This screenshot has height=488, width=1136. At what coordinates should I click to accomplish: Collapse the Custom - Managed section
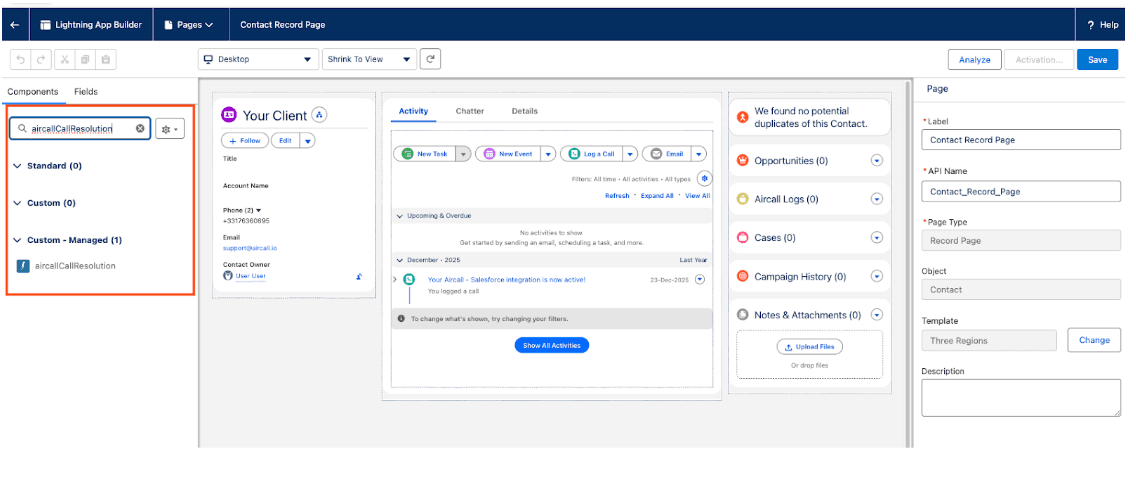[x=17, y=241]
